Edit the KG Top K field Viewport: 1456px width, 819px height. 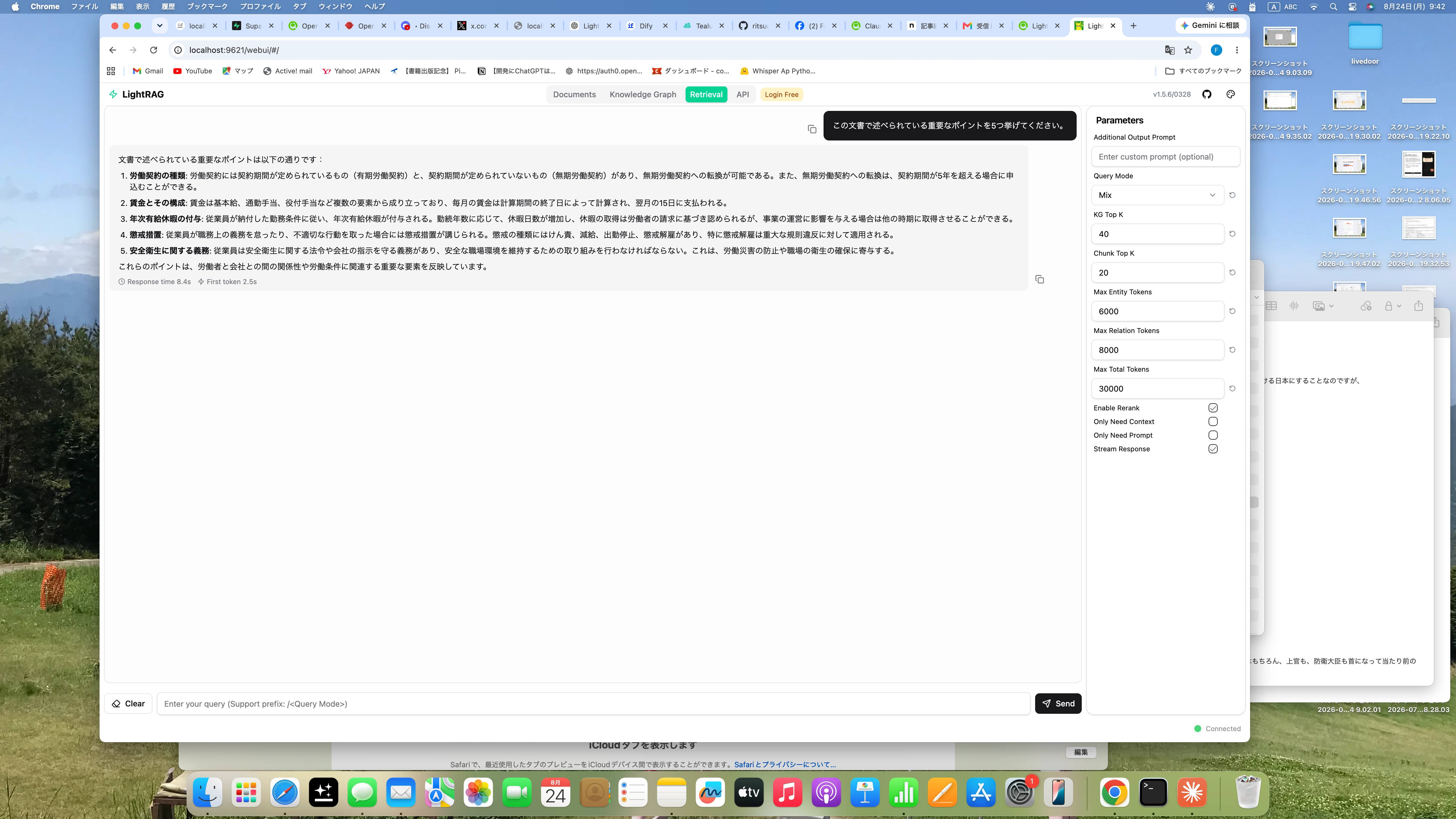1157,234
